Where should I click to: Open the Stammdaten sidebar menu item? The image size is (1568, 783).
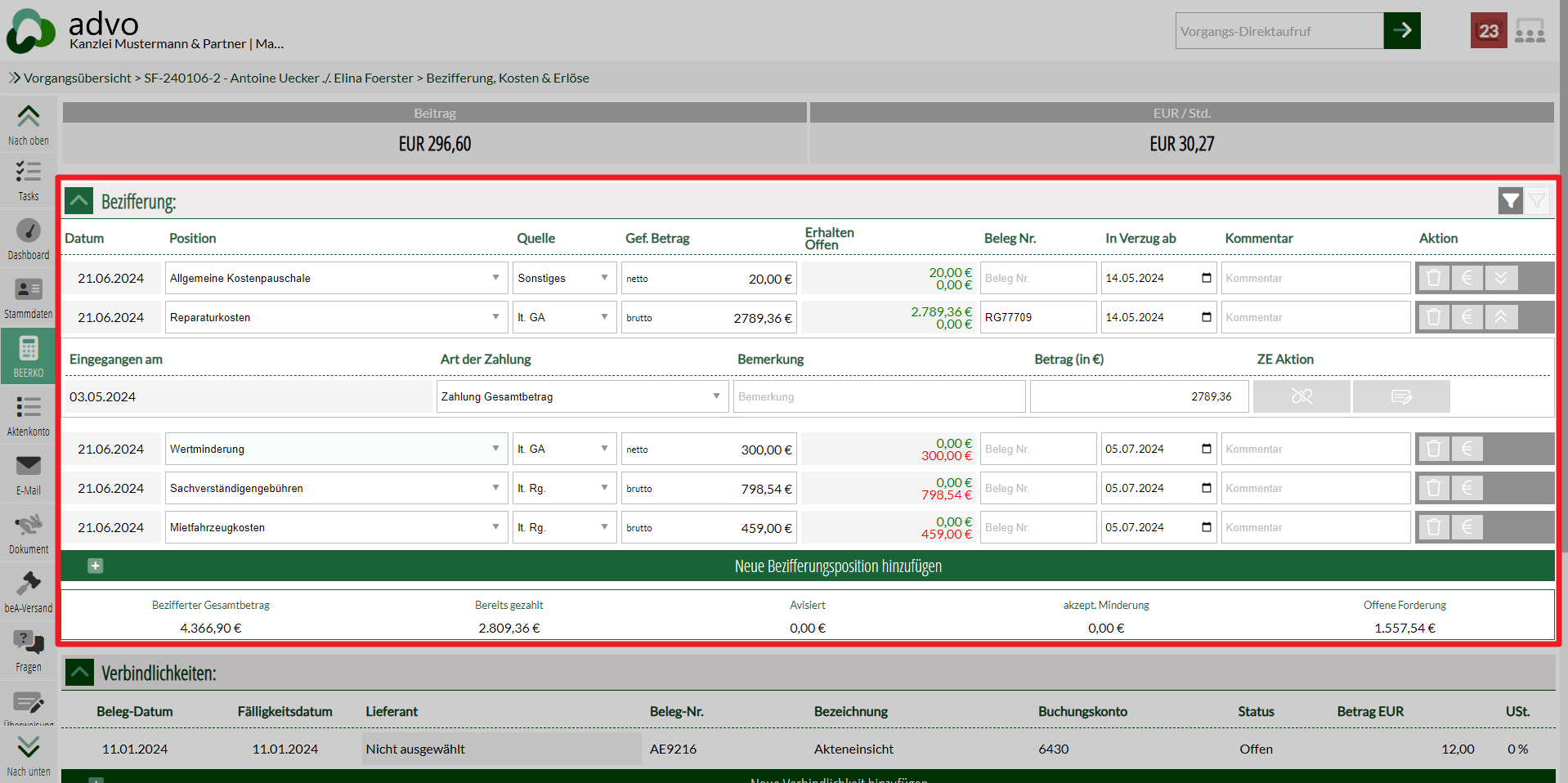pyautogui.click(x=29, y=298)
